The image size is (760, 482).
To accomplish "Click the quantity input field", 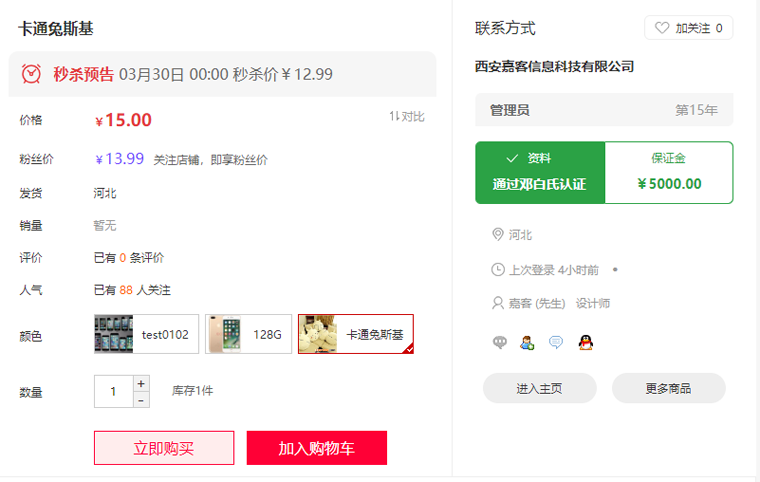I will (x=113, y=391).
